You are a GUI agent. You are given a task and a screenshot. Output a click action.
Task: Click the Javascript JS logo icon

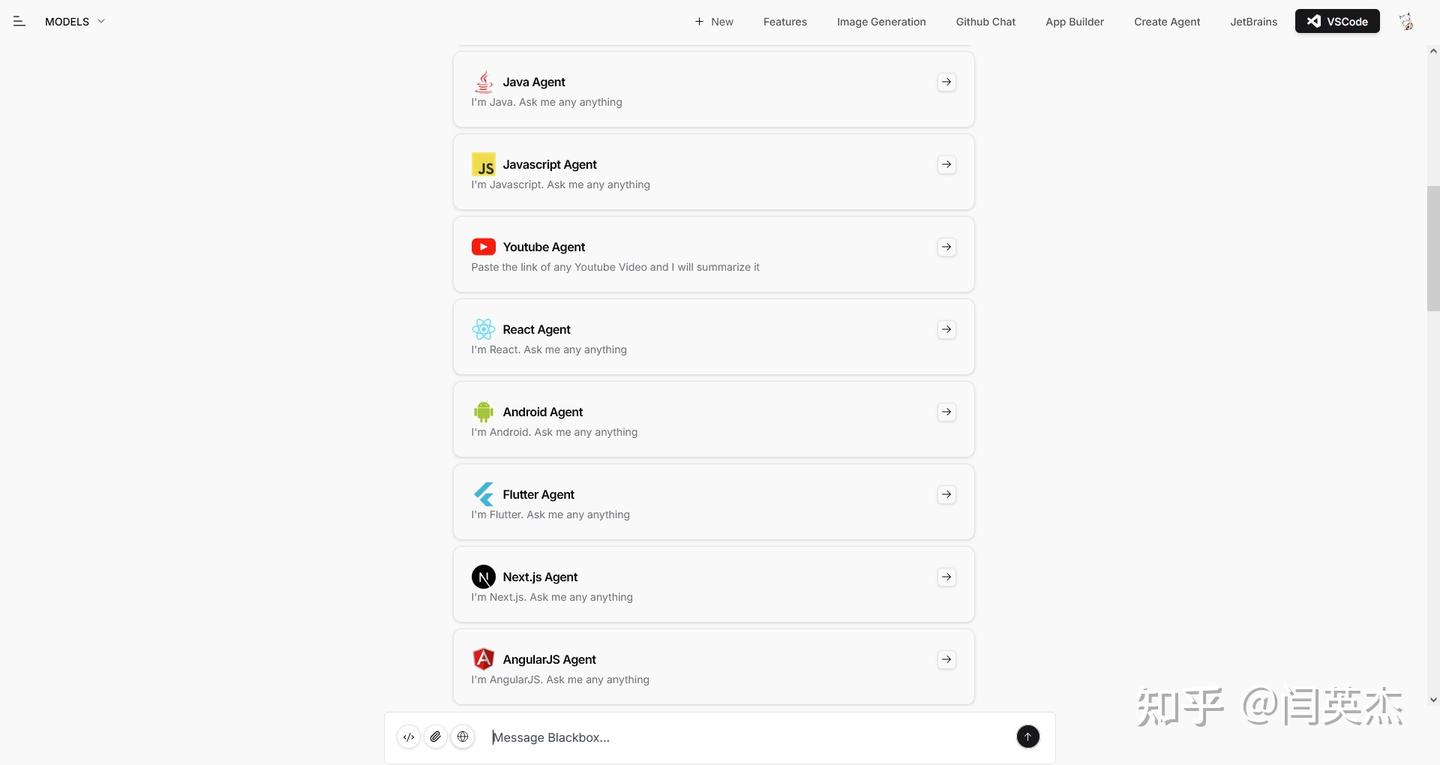tap(483, 164)
